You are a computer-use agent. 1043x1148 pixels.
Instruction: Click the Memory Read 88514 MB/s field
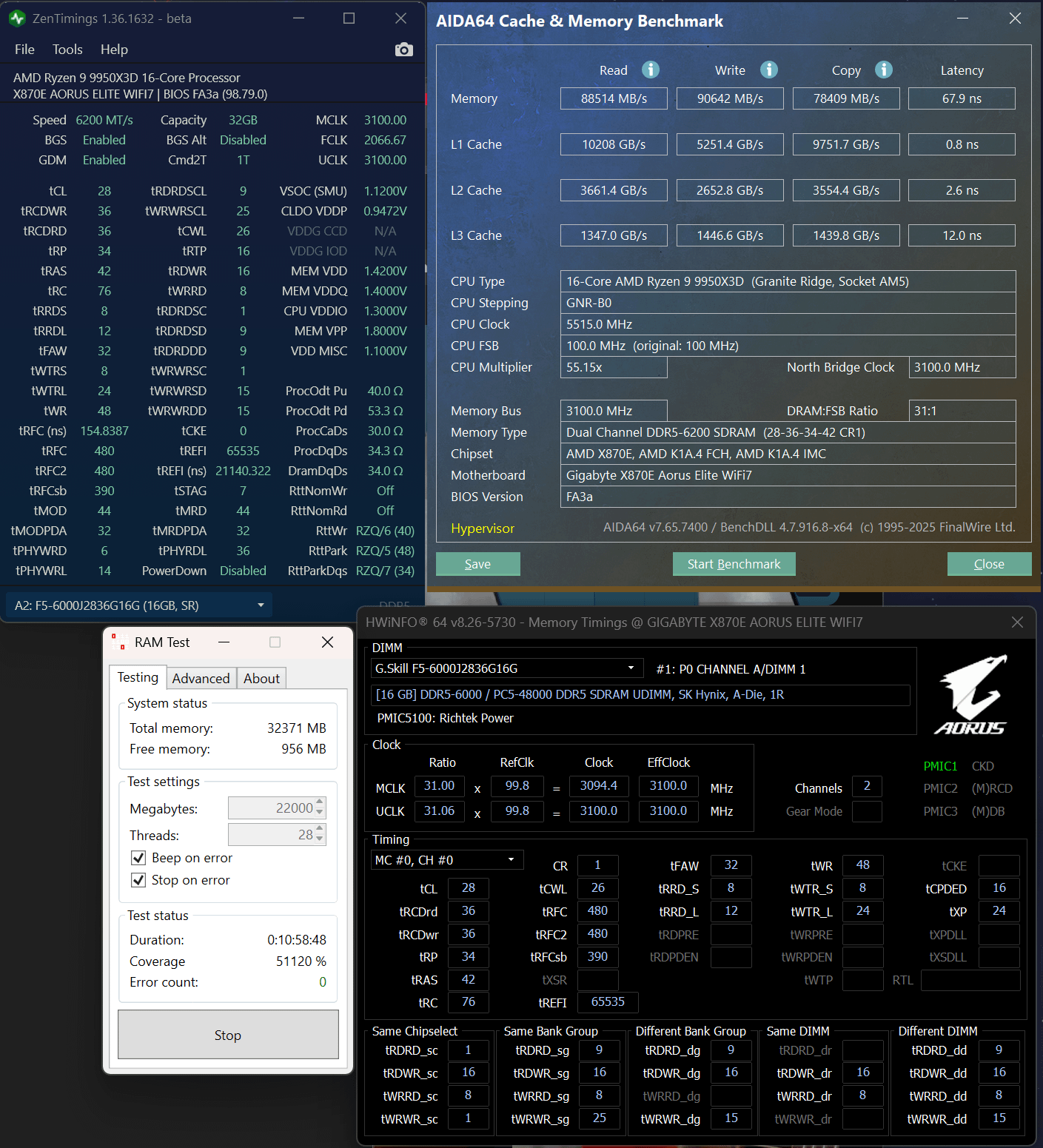[614, 98]
